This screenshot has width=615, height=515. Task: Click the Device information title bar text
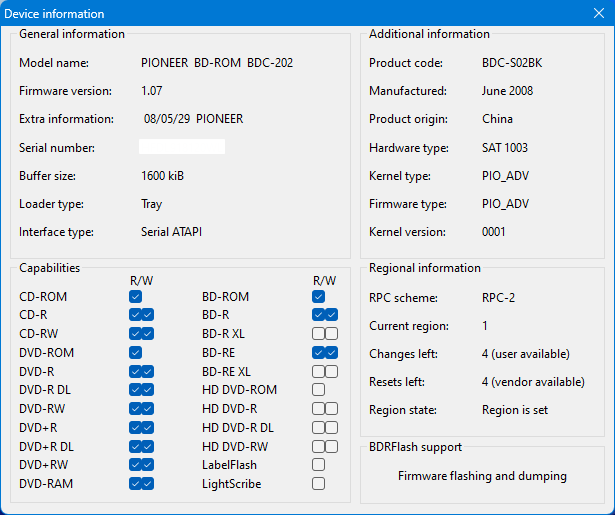[54, 14]
